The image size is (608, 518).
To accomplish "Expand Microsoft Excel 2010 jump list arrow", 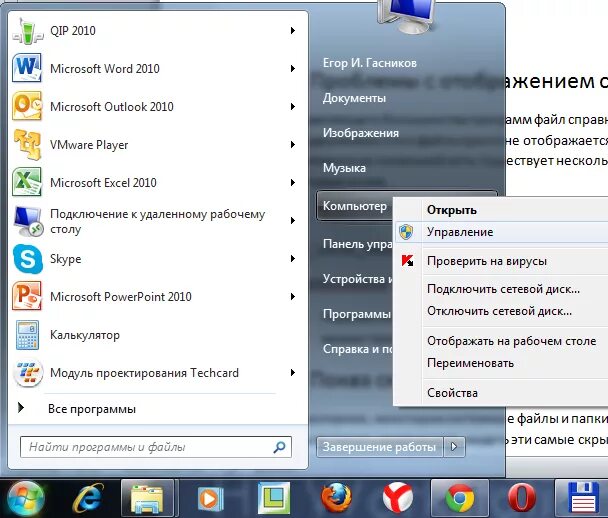I will 293,183.
